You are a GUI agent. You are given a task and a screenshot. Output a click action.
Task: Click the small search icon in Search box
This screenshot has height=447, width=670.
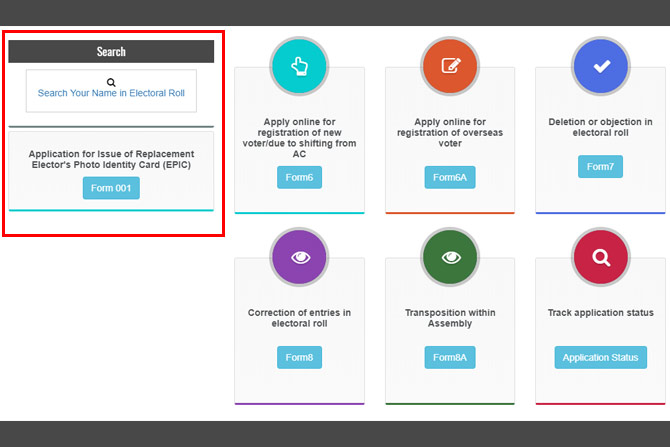tap(111, 82)
